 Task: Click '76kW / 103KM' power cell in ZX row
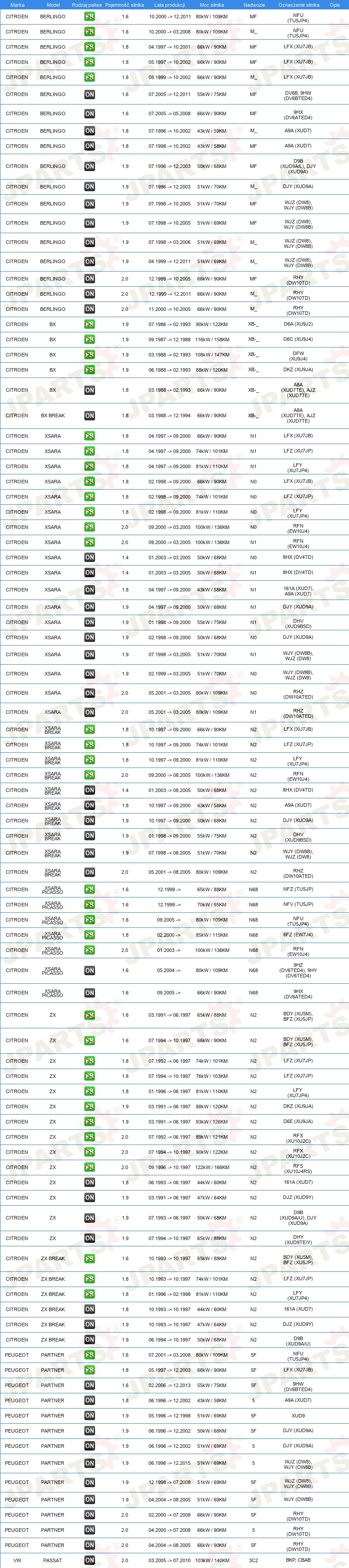[x=212, y=1076]
